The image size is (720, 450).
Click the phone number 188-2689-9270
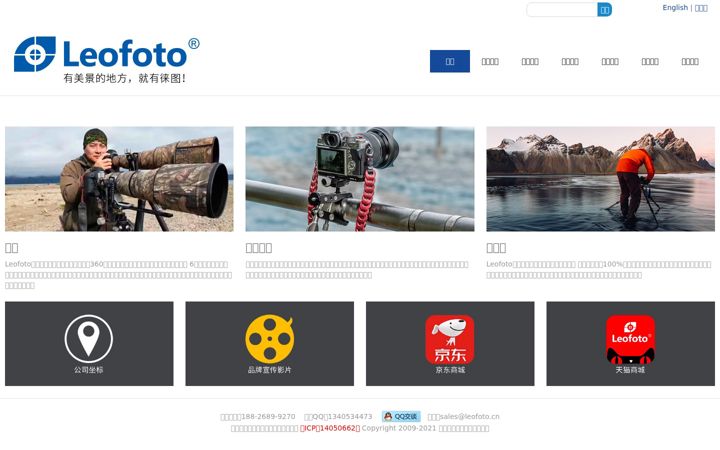pos(268,416)
